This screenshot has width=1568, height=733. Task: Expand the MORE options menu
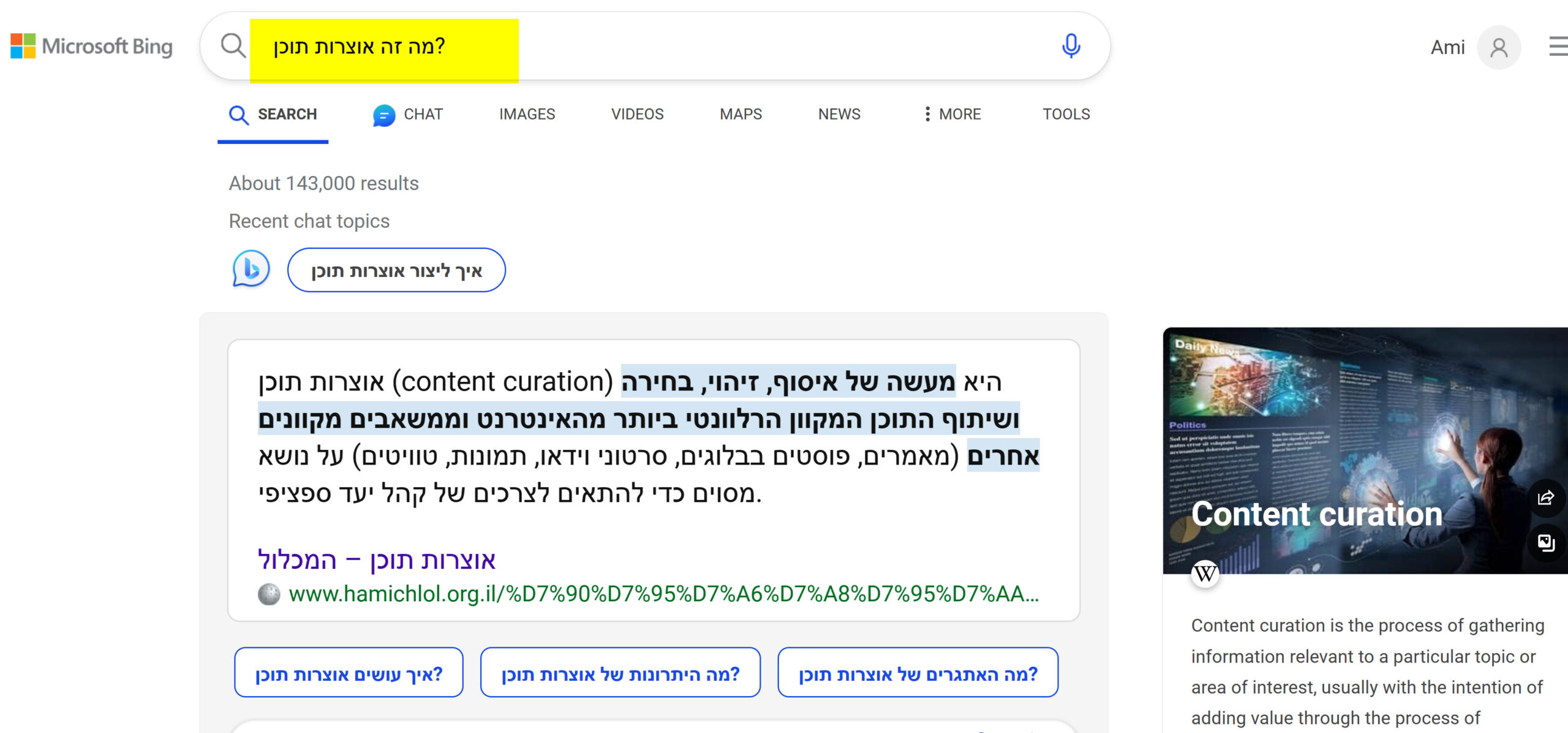point(952,114)
